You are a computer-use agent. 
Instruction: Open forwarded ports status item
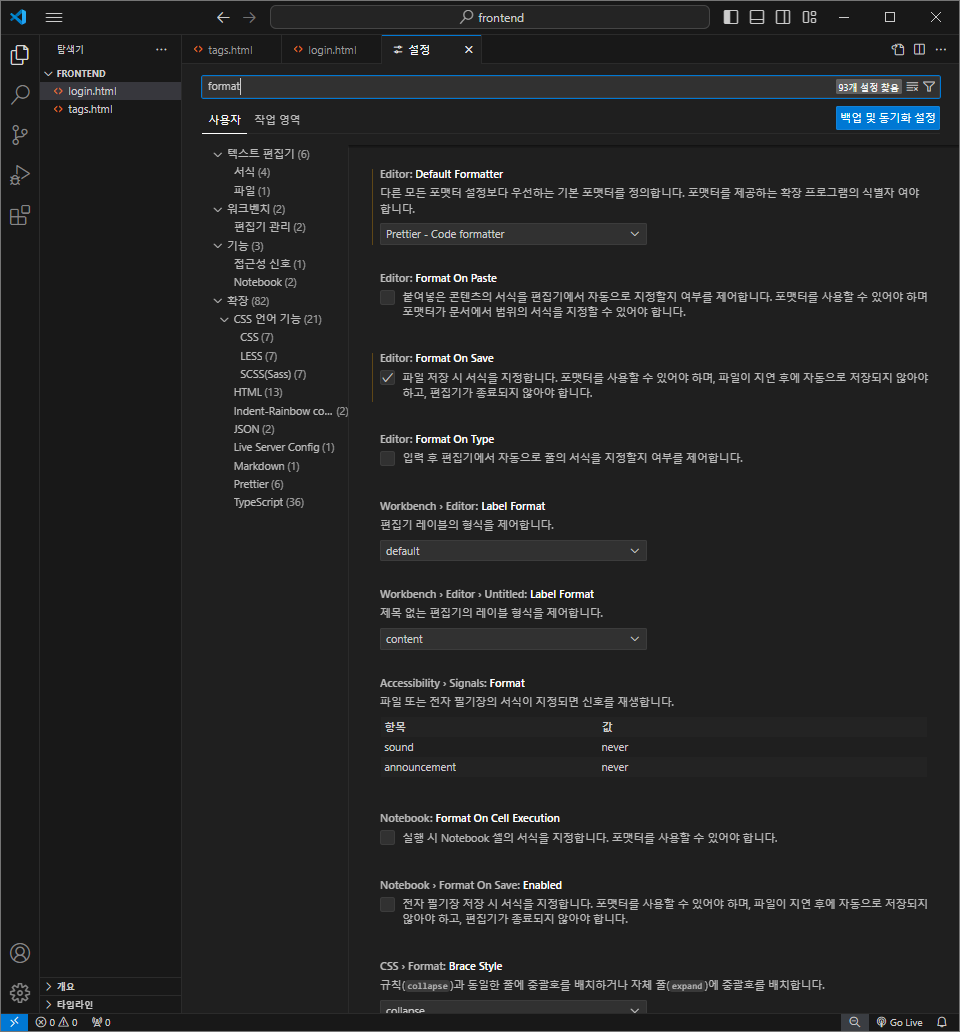101,1022
